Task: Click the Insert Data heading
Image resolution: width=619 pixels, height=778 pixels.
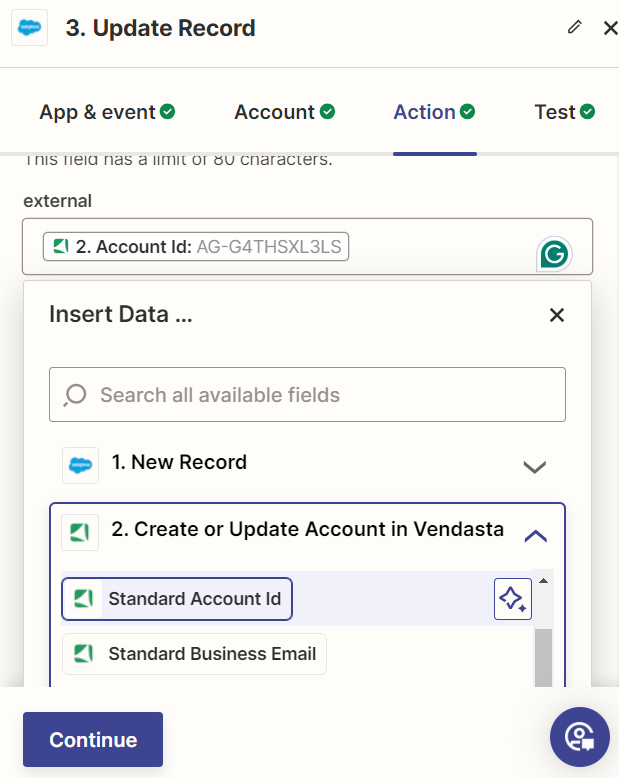Action: 121,314
